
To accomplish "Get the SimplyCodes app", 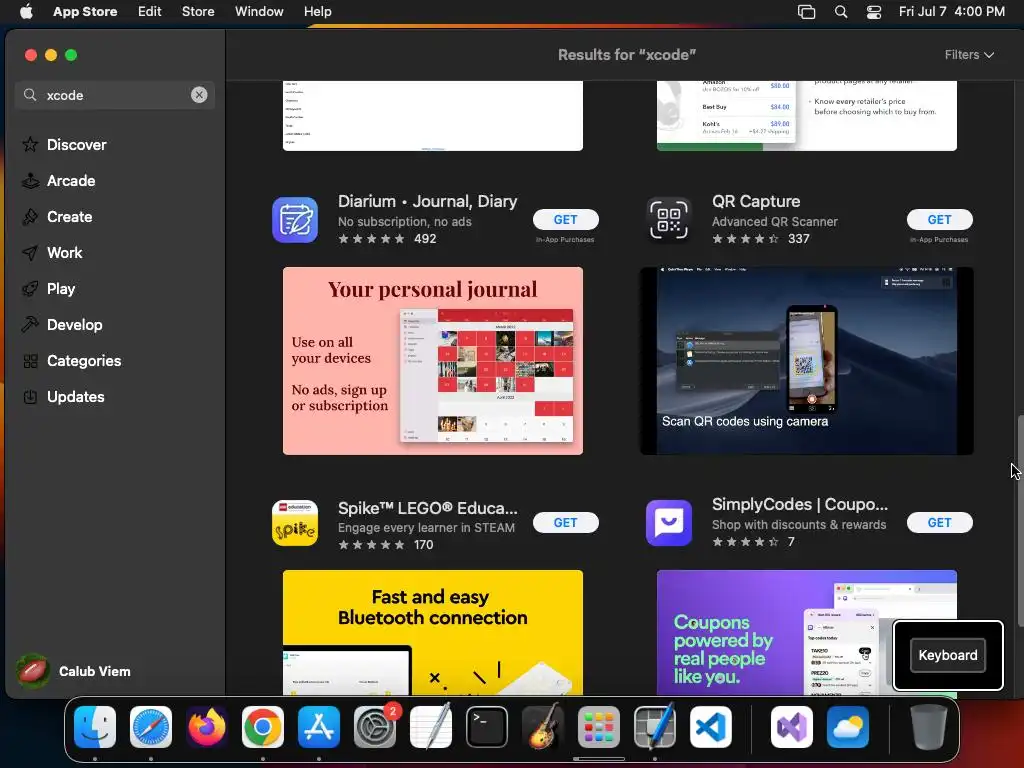I will pos(939,522).
